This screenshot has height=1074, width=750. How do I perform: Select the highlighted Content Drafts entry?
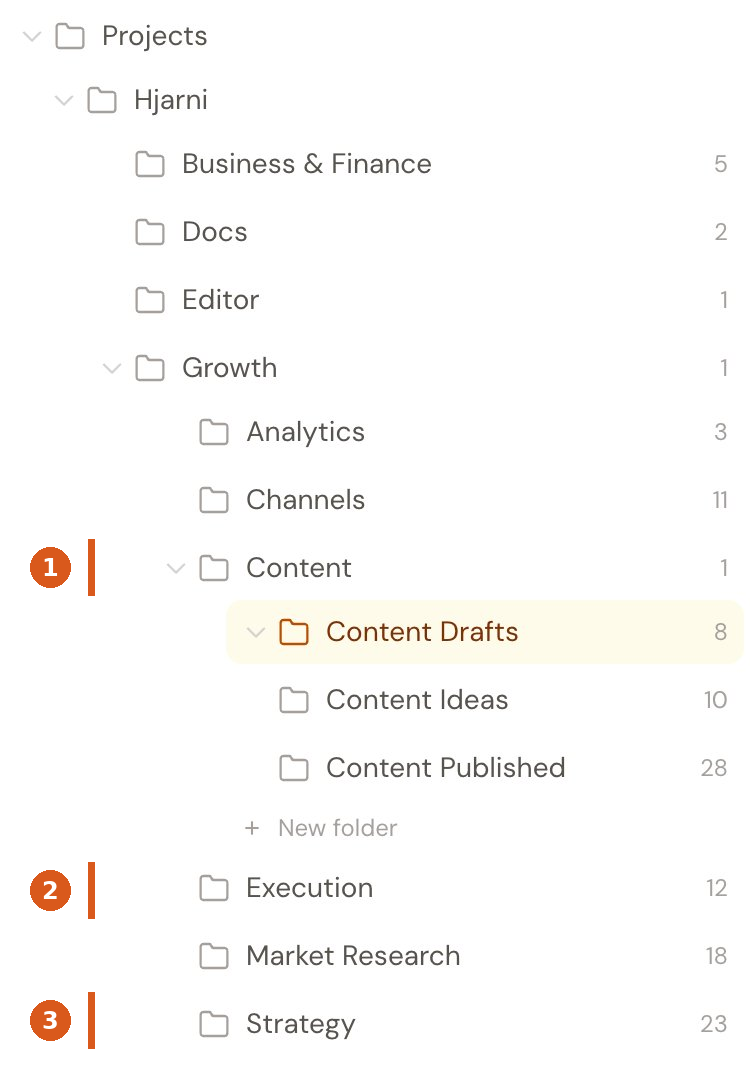click(x=421, y=632)
